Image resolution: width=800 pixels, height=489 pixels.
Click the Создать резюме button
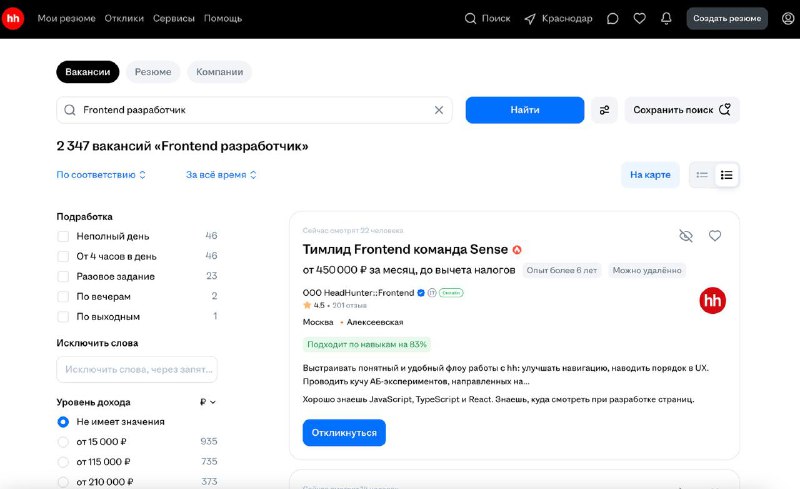pyautogui.click(x=727, y=18)
